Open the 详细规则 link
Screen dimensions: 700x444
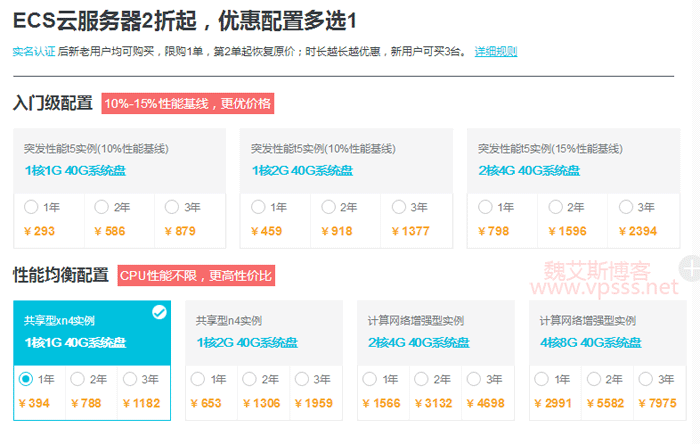pos(496,51)
